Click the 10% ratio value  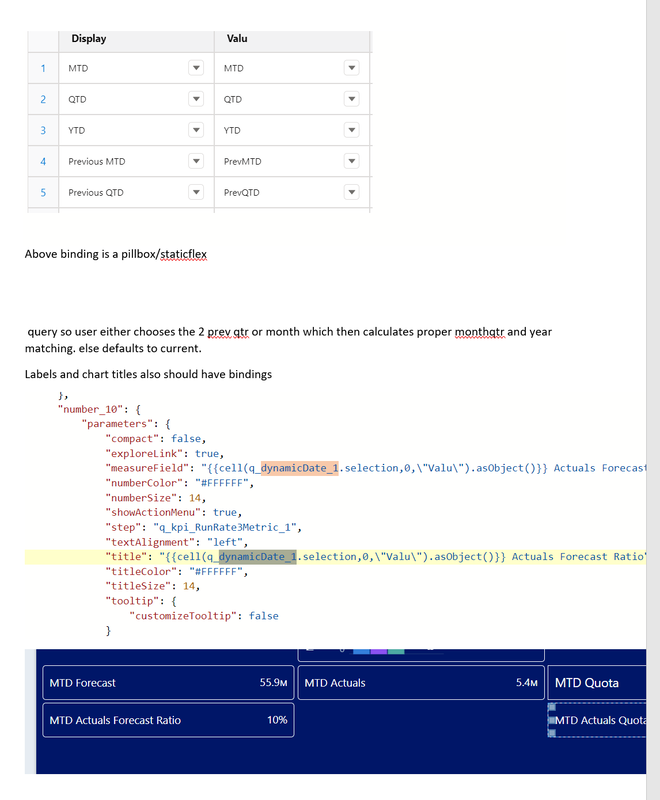click(277, 720)
